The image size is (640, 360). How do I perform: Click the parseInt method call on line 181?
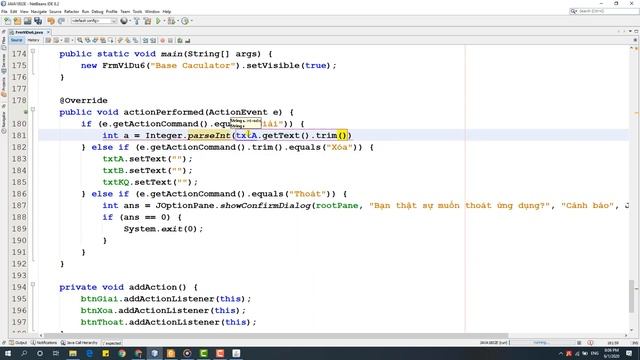click(x=209, y=136)
